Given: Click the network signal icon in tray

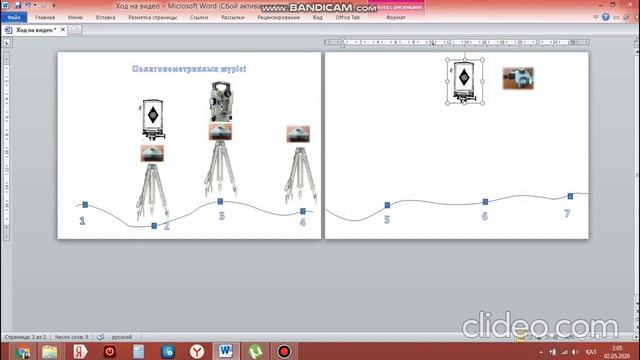Looking at the screenshot, I should pos(564,352).
